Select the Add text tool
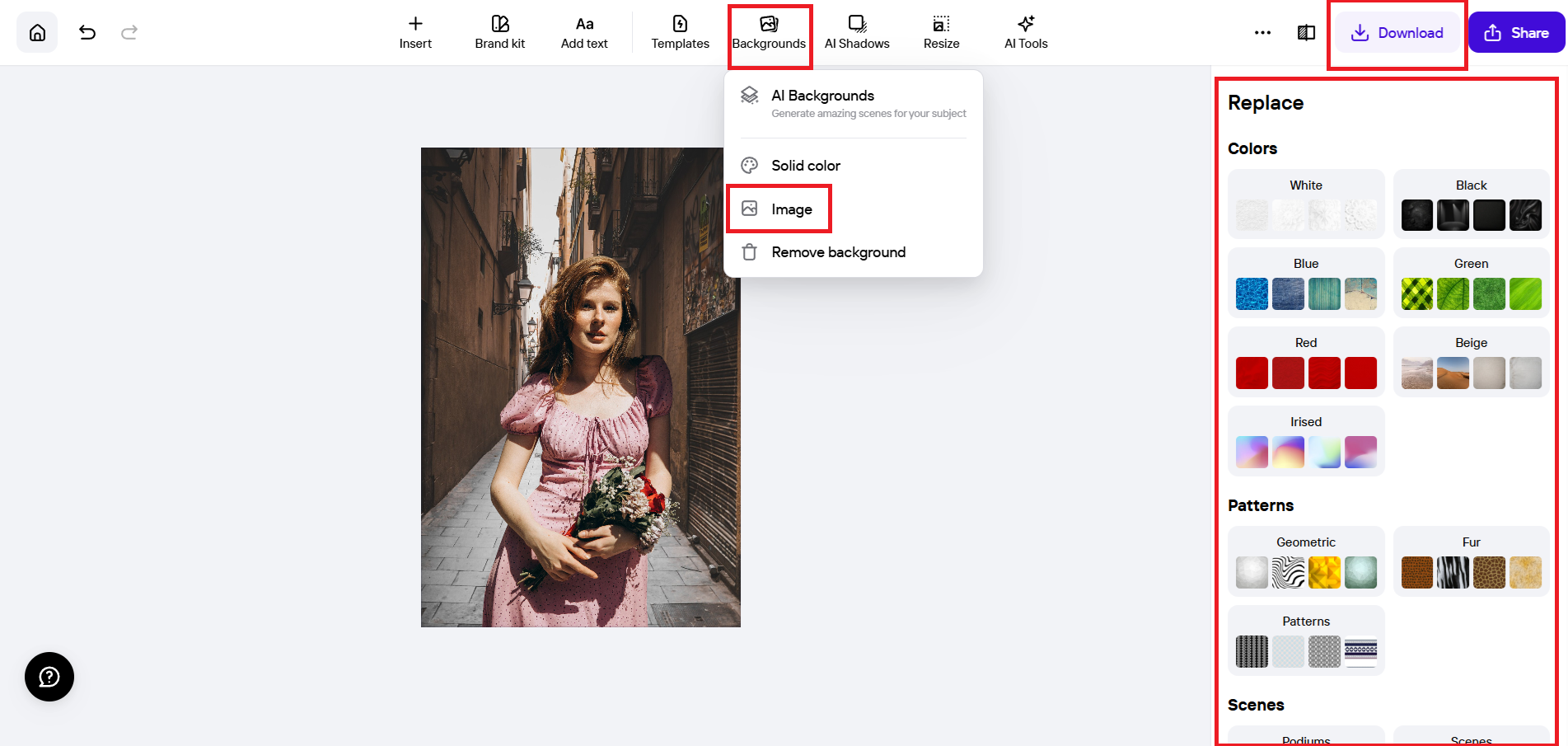This screenshot has height=746, width=1568. click(x=584, y=33)
